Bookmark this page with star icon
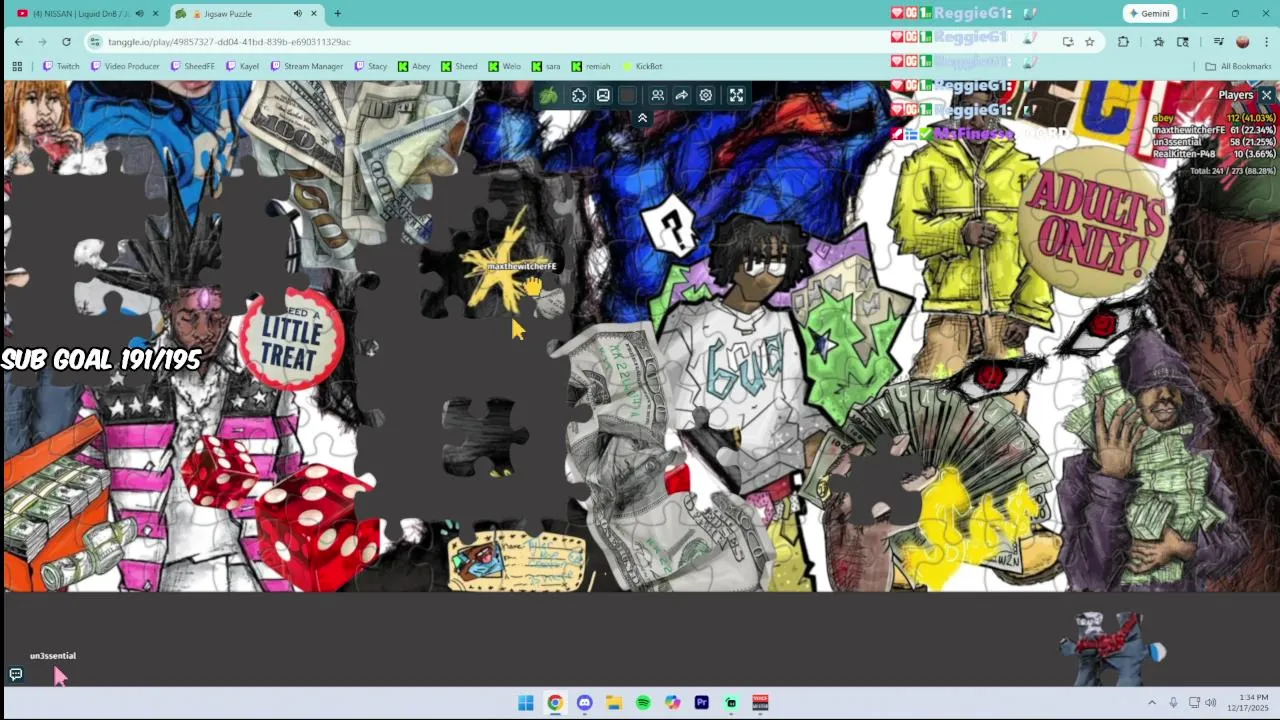 (x=1089, y=42)
